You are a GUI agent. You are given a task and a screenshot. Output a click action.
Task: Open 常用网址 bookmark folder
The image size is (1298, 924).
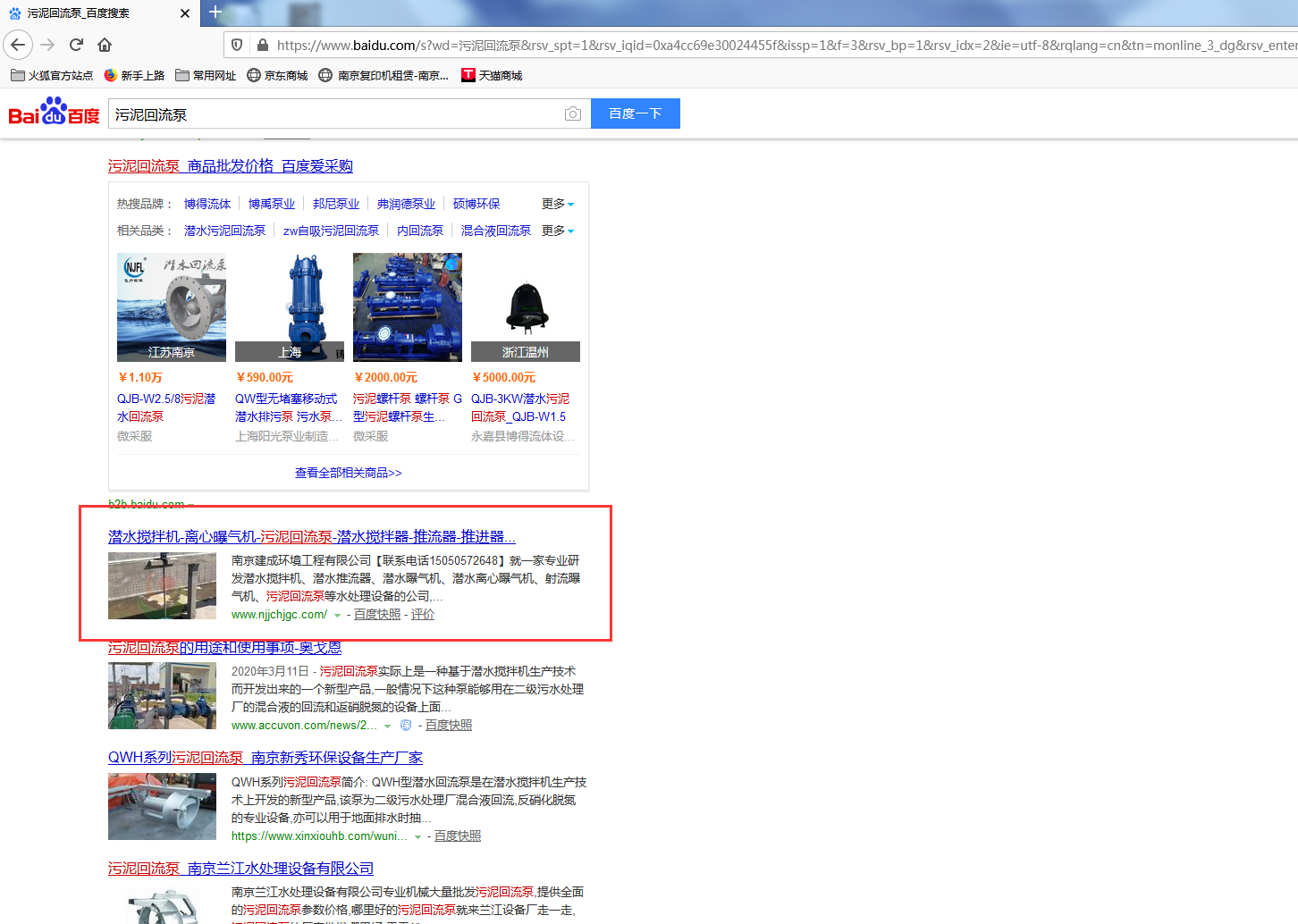click(x=206, y=75)
